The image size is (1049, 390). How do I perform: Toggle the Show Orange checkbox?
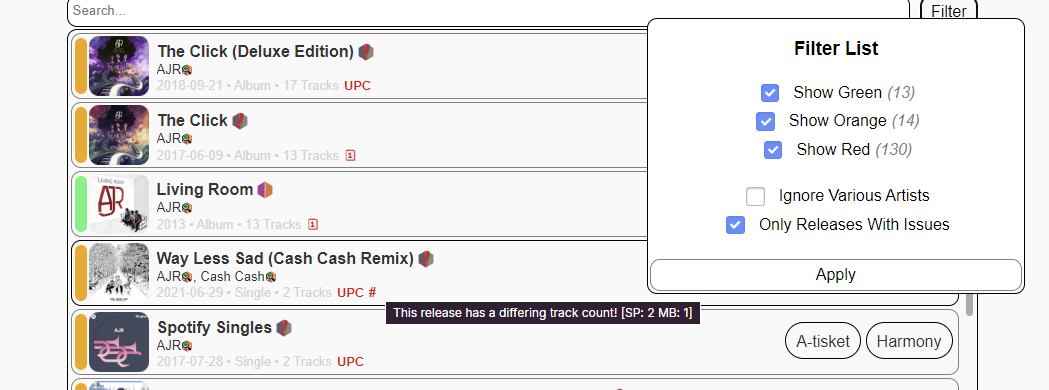765,121
